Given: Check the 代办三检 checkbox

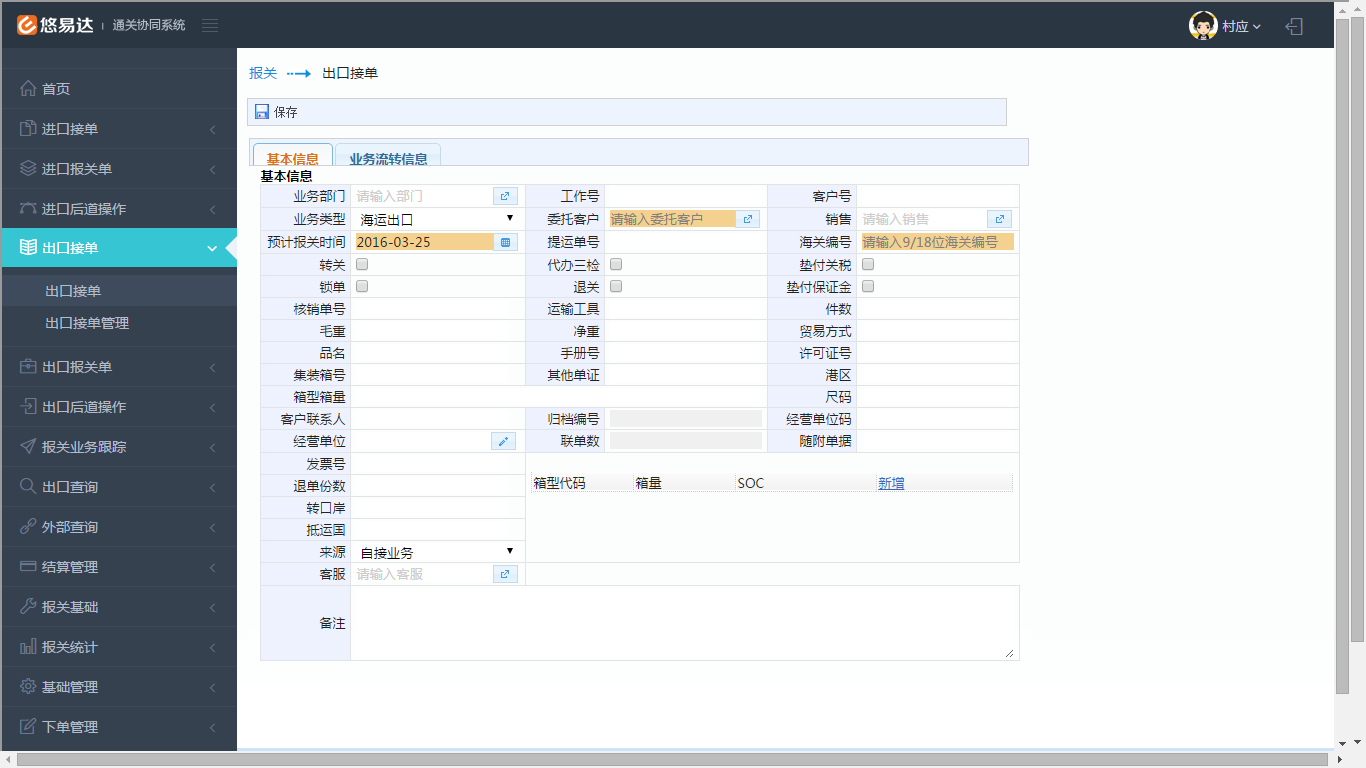Looking at the screenshot, I should point(616,264).
